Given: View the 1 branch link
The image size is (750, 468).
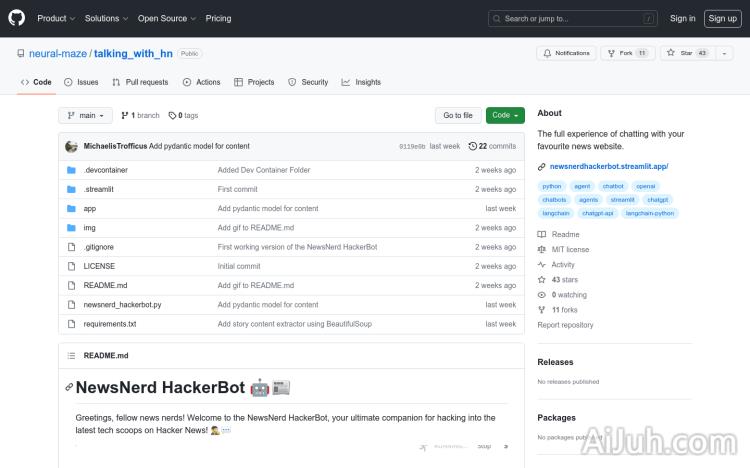Looking at the screenshot, I should [x=140, y=115].
